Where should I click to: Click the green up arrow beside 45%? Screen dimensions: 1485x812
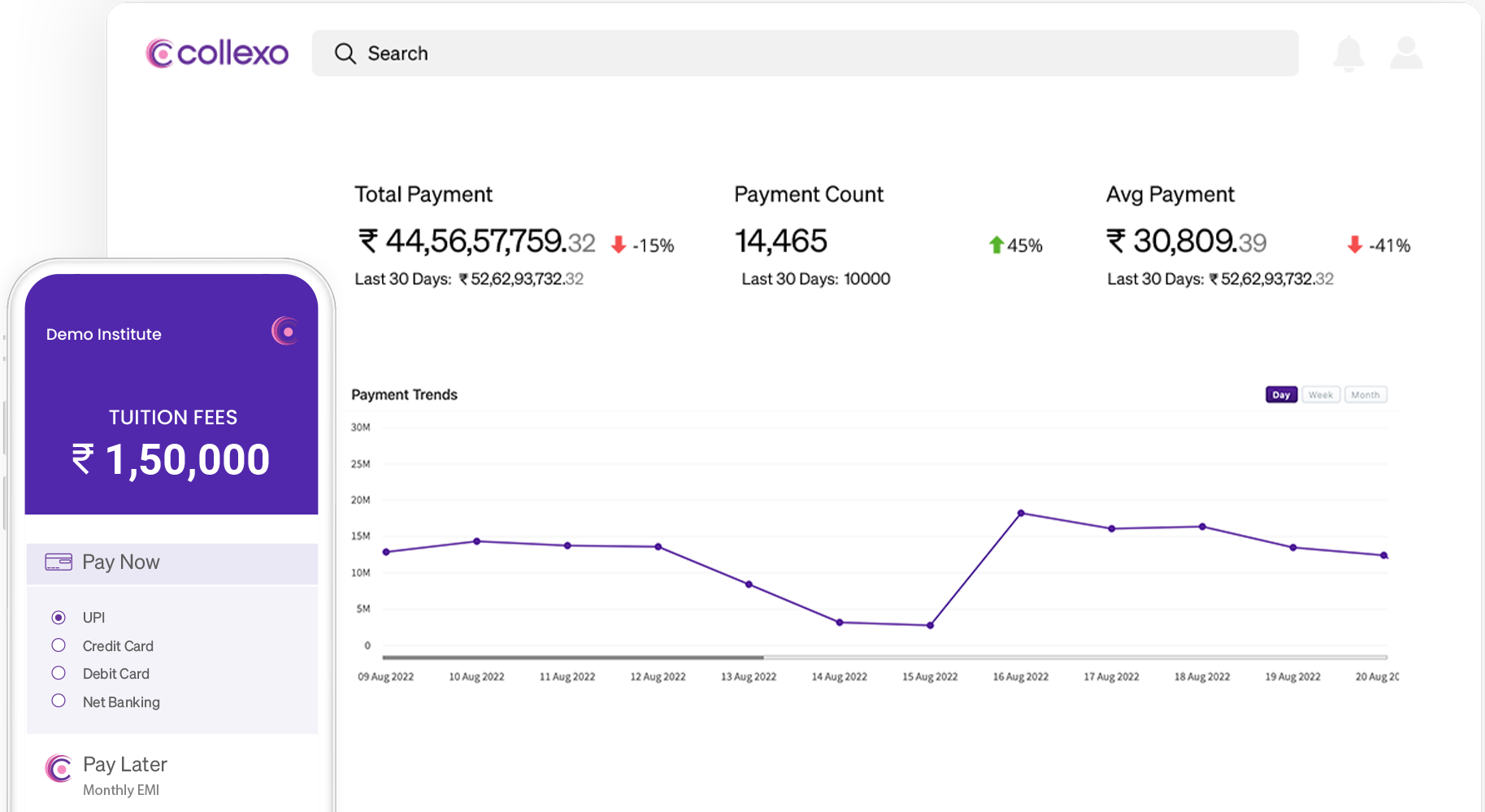point(996,245)
